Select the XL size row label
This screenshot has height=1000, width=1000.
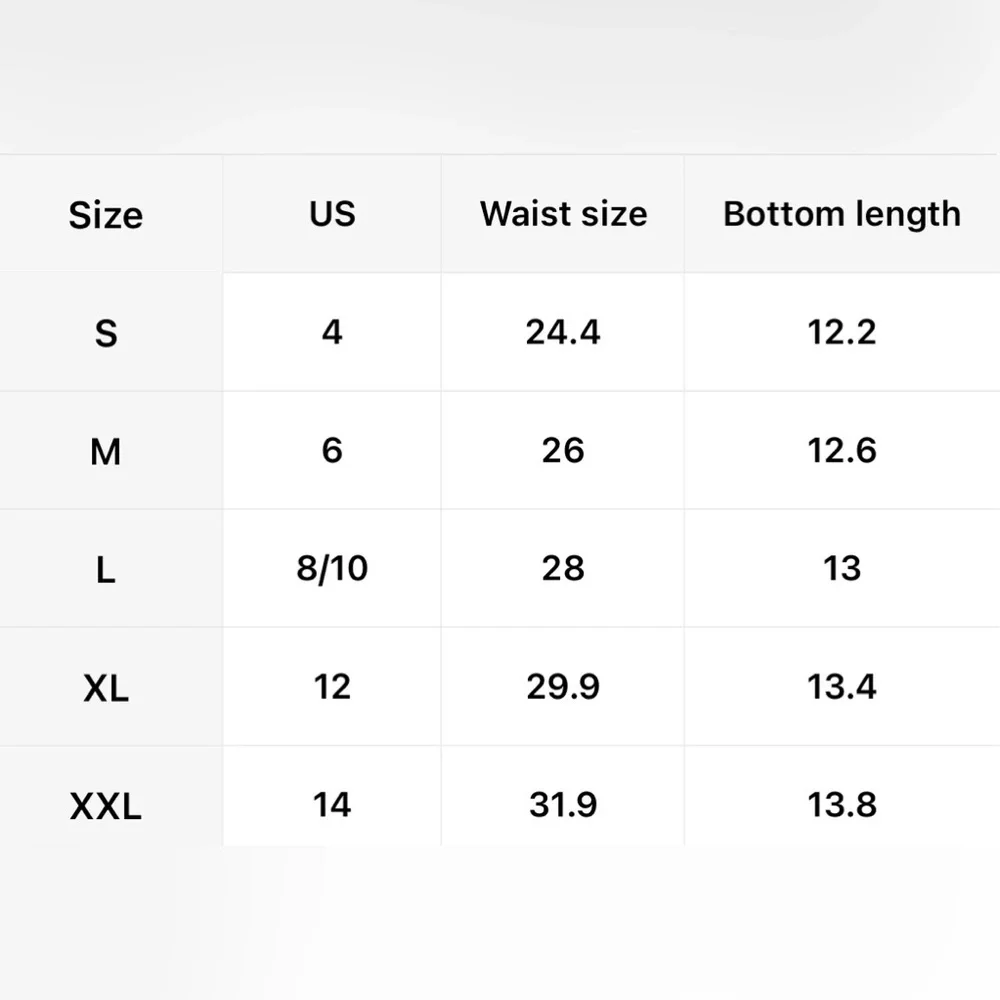[106, 688]
